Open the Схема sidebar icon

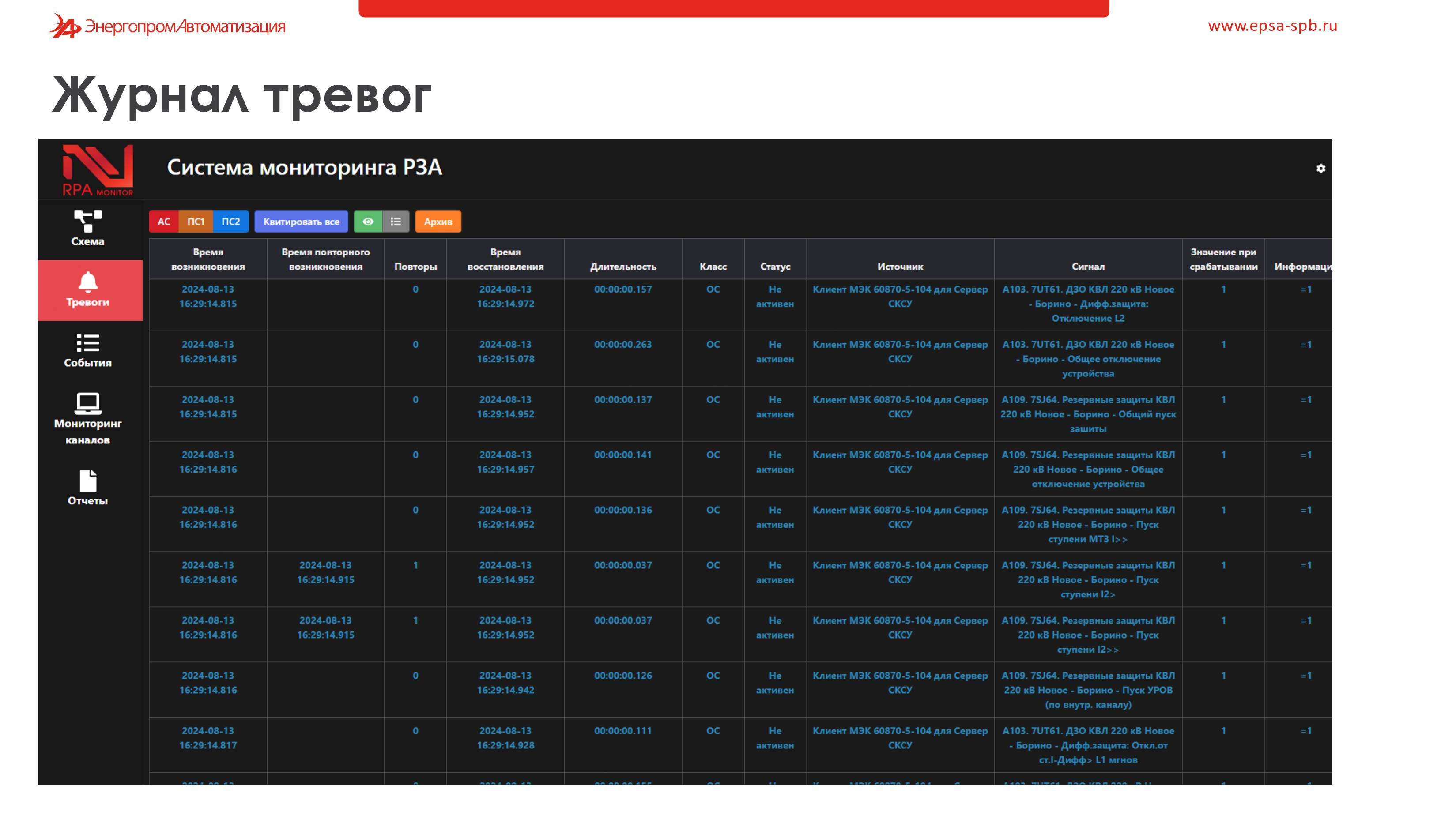coord(87,222)
